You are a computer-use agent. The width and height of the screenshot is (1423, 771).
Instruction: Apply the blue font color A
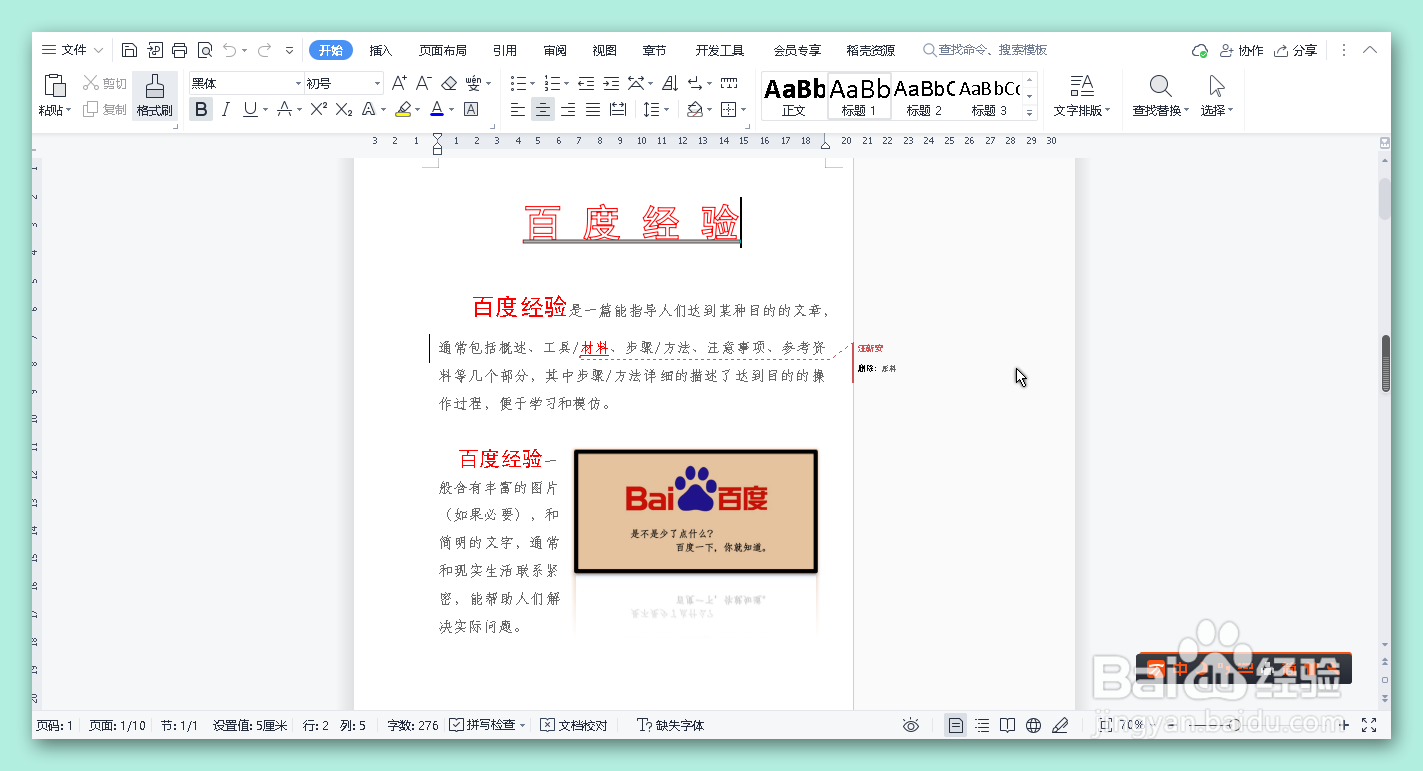click(x=437, y=109)
